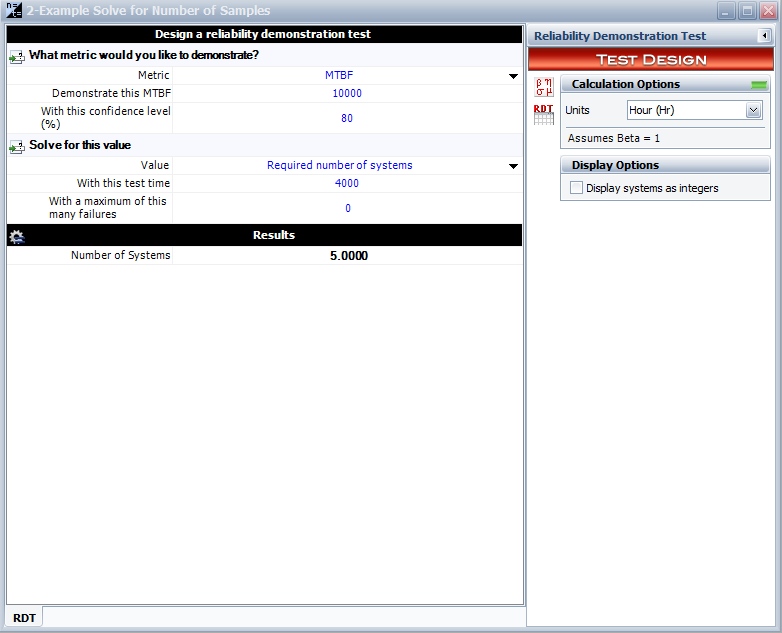Expand the Value dropdown arrow
This screenshot has height=633, width=782.
tap(513, 166)
